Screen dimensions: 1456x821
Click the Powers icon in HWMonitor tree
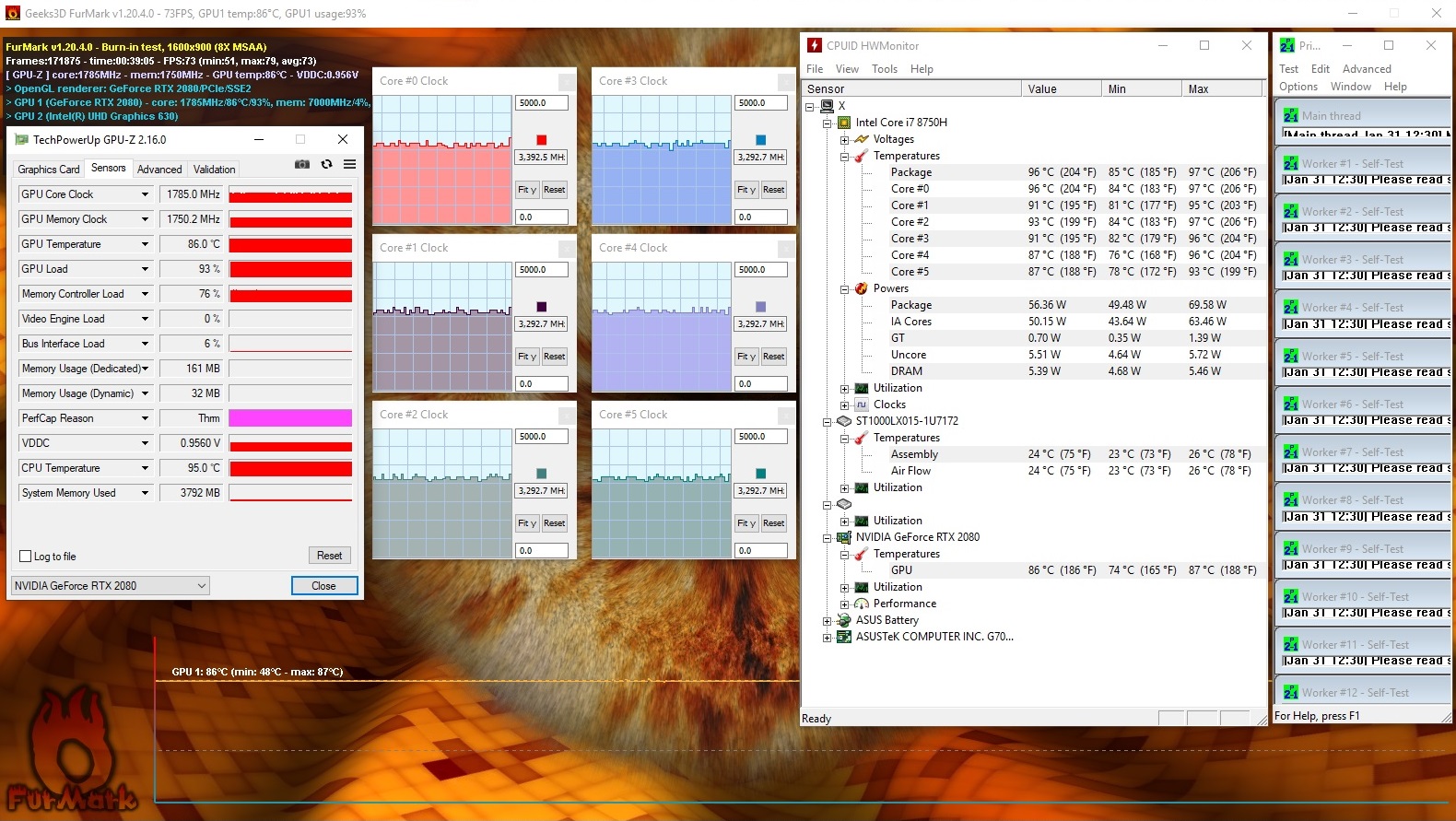(x=862, y=288)
